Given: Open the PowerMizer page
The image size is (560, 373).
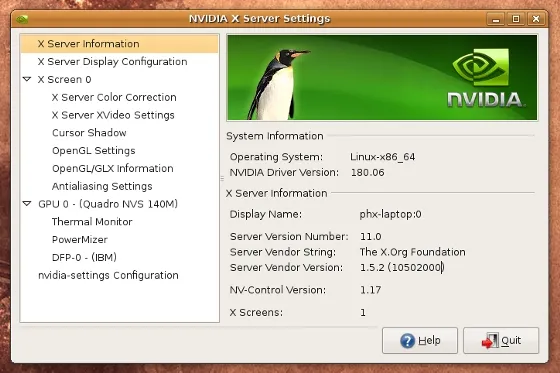Looking at the screenshot, I should [80, 239].
